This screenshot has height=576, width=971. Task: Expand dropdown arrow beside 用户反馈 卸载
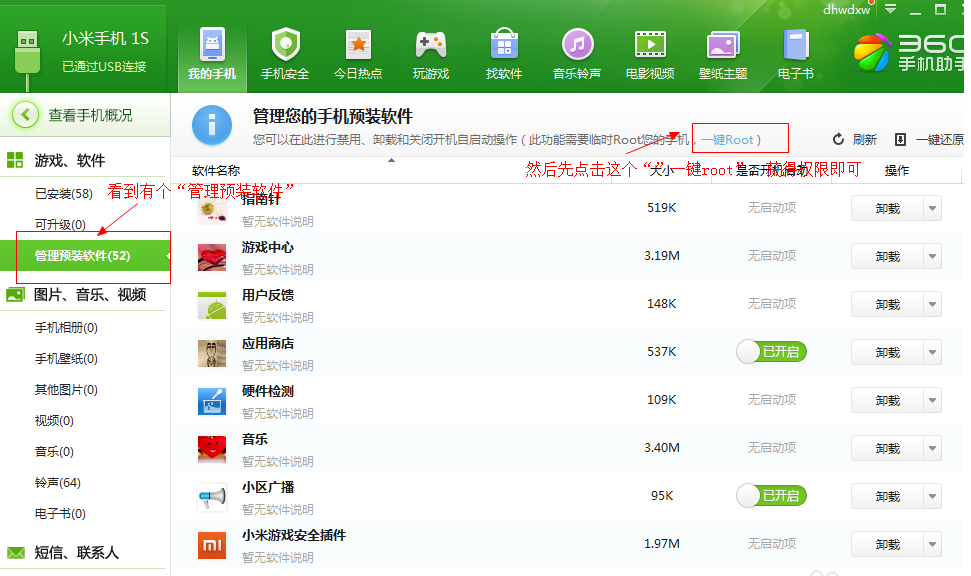pos(932,304)
